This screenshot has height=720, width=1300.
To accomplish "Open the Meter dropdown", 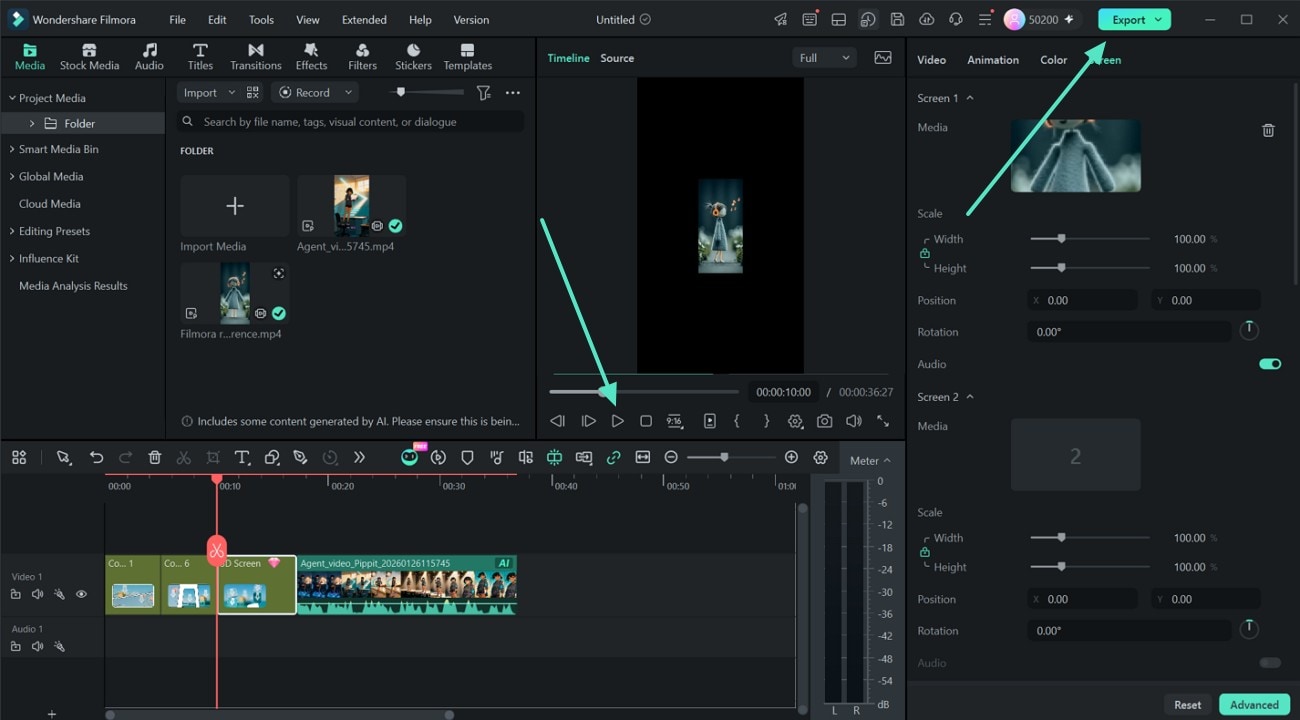I will (870, 460).
